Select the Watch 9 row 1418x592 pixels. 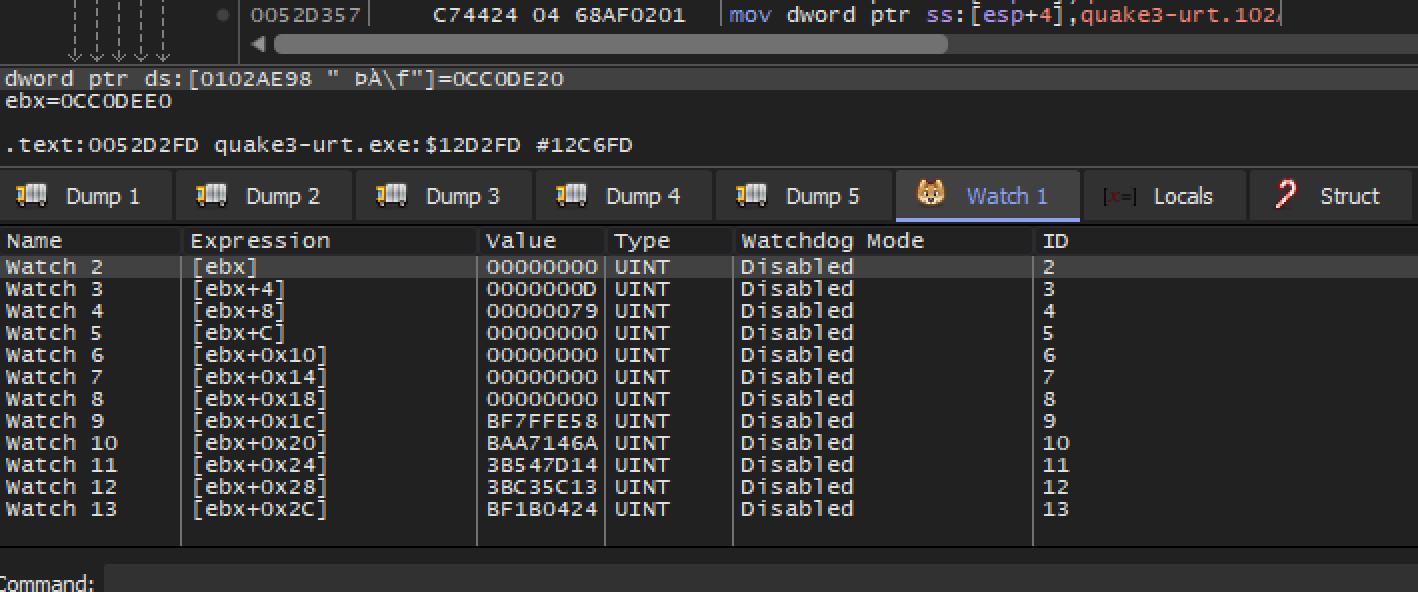(709, 421)
